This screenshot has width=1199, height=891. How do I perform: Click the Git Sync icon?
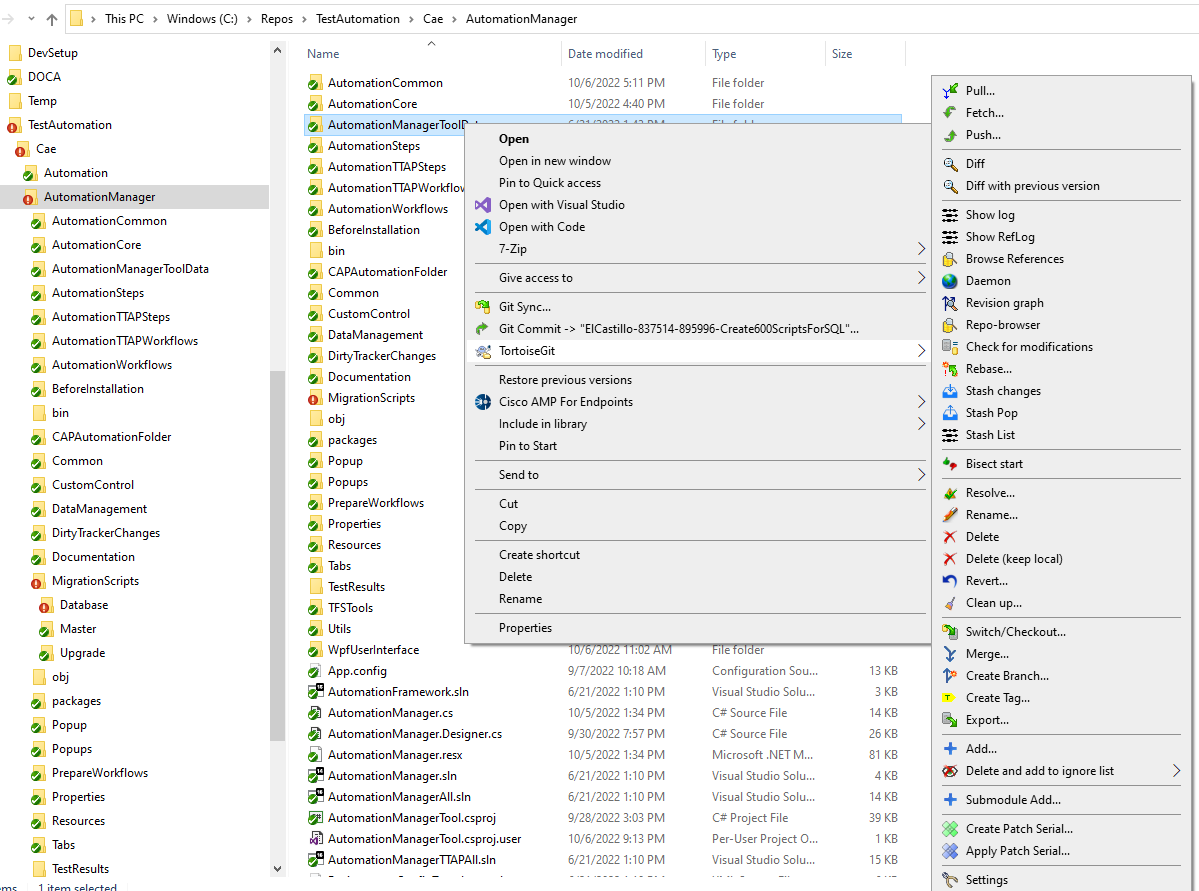483,307
